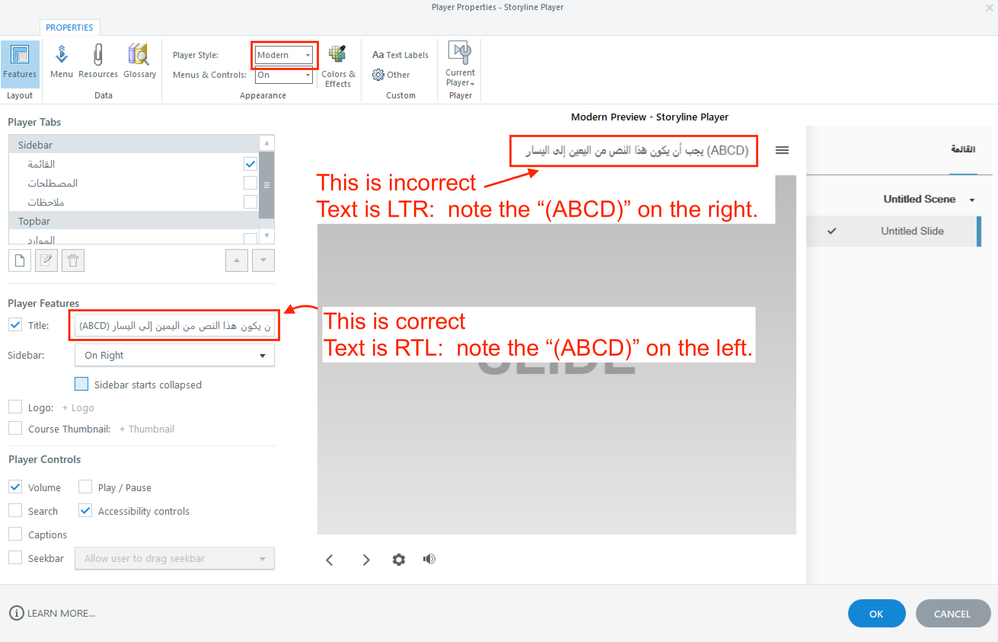Select the PROPERTIES ribbon tab
The width and height of the screenshot is (998, 642).
point(69,27)
